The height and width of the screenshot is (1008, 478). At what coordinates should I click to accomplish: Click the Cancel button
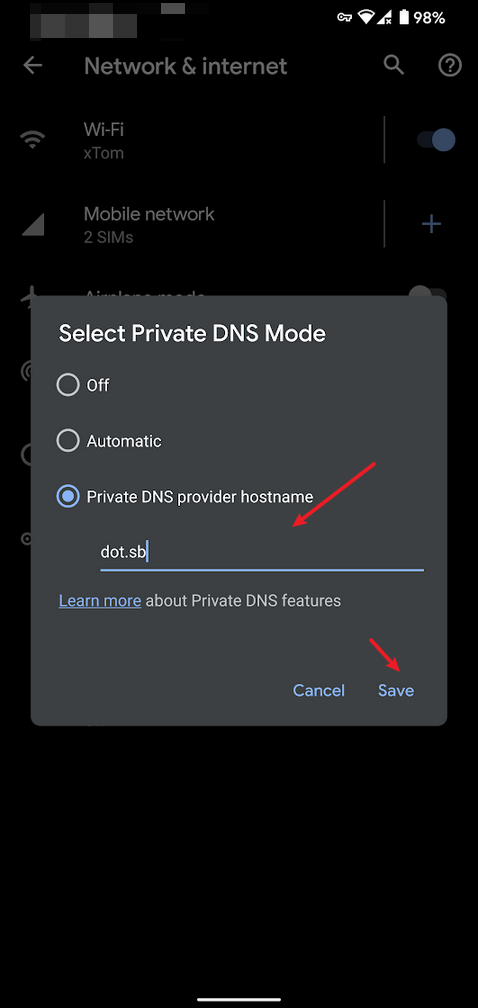click(319, 690)
